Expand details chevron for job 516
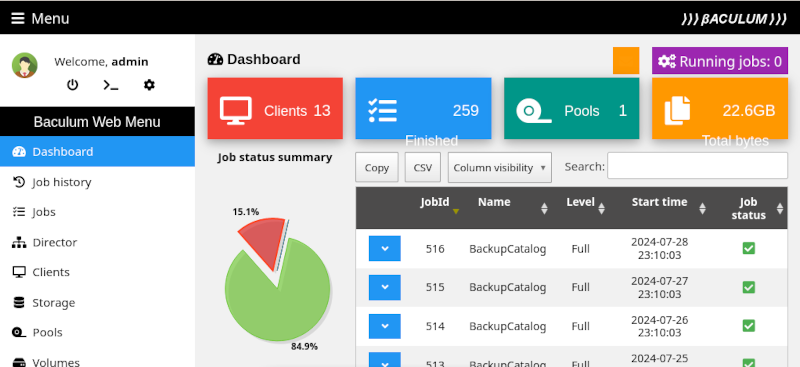Image resolution: width=800 pixels, height=367 pixels. click(385, 249)
